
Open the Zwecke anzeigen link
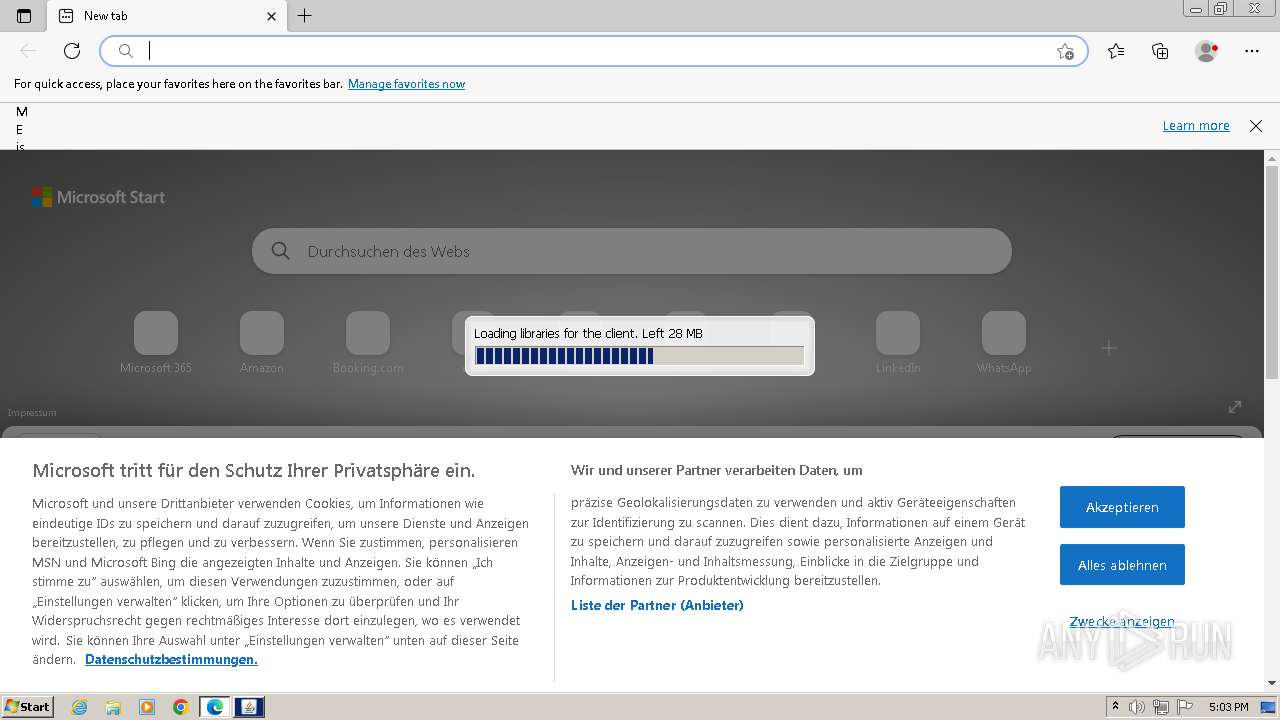(x=1122, y=621)
